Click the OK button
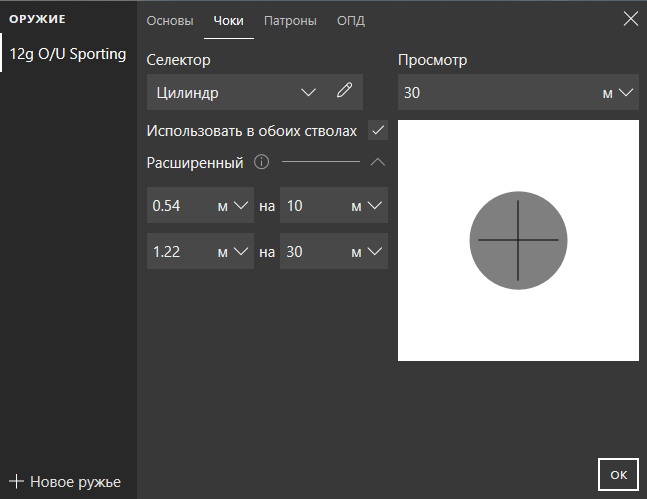The height and width of the screenshot is (499, 647). coord(618,475)
